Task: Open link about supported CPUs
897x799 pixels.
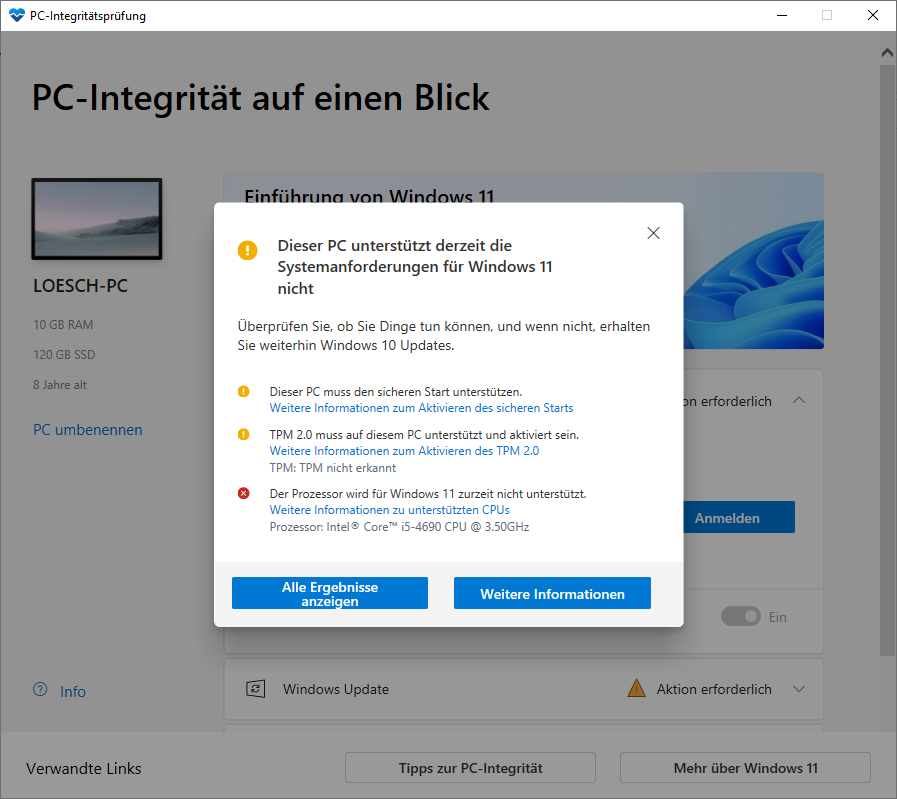Action: click(x=389, y=510)
